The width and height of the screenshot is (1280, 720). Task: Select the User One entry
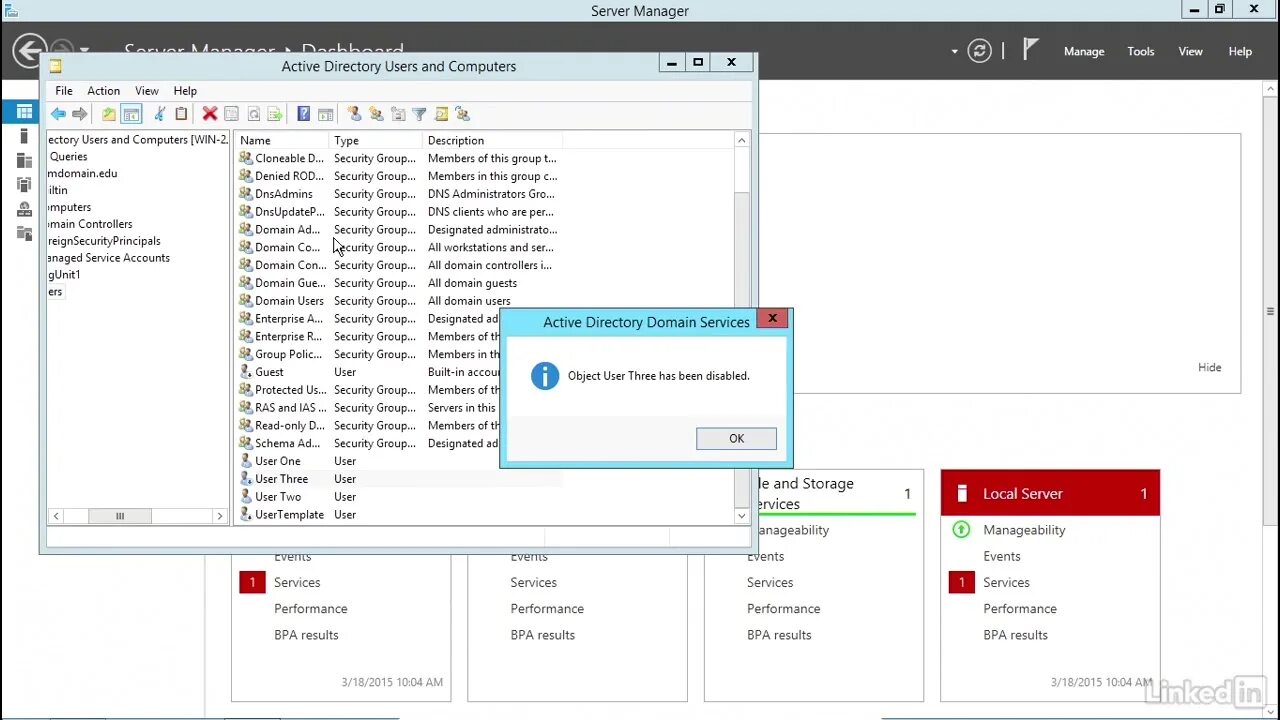[277, 461]
